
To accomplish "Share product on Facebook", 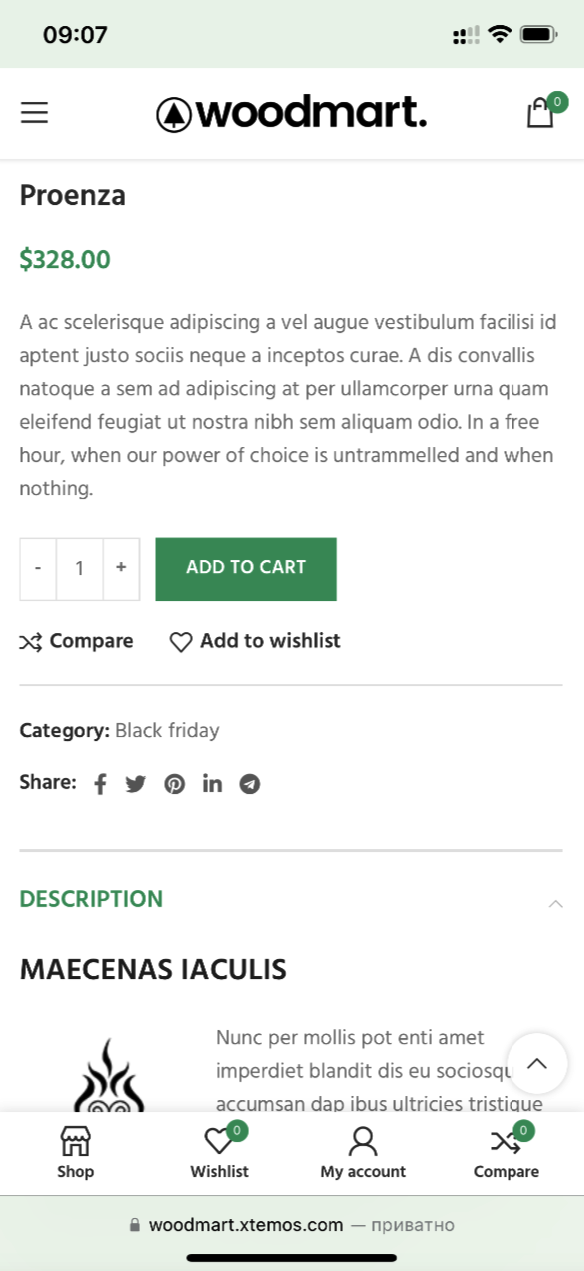I will click(100, 784).
